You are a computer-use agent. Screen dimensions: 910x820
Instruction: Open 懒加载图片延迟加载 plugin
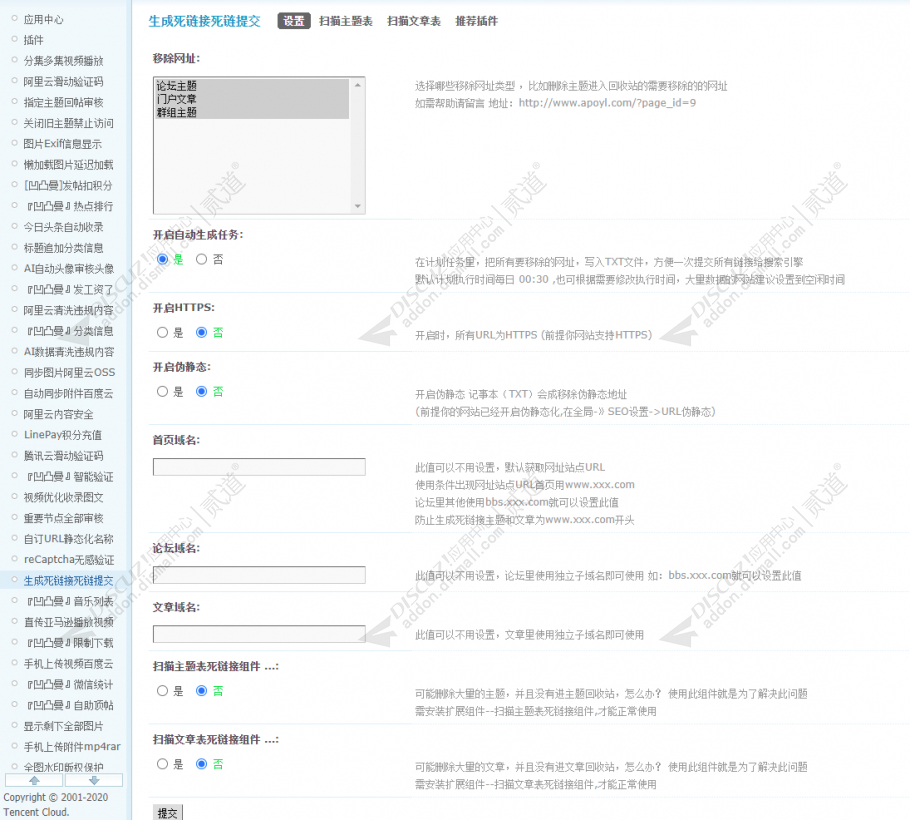pyautogui.click(x=68, y=165)
